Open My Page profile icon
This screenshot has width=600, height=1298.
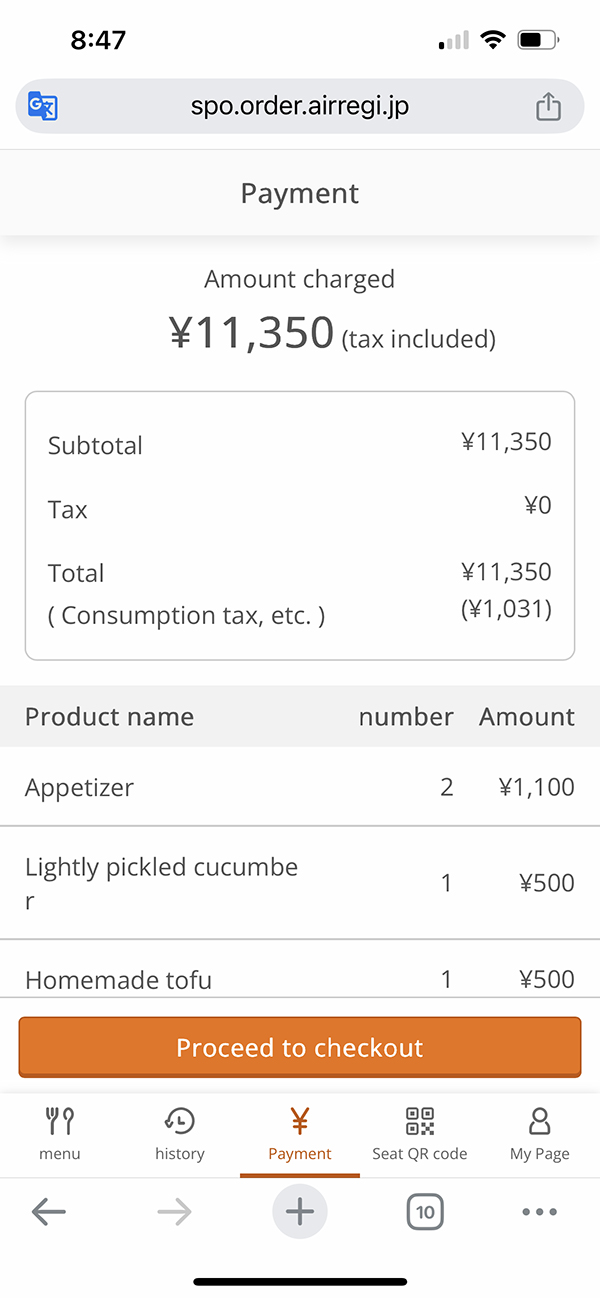click(x=539, y=1121)
